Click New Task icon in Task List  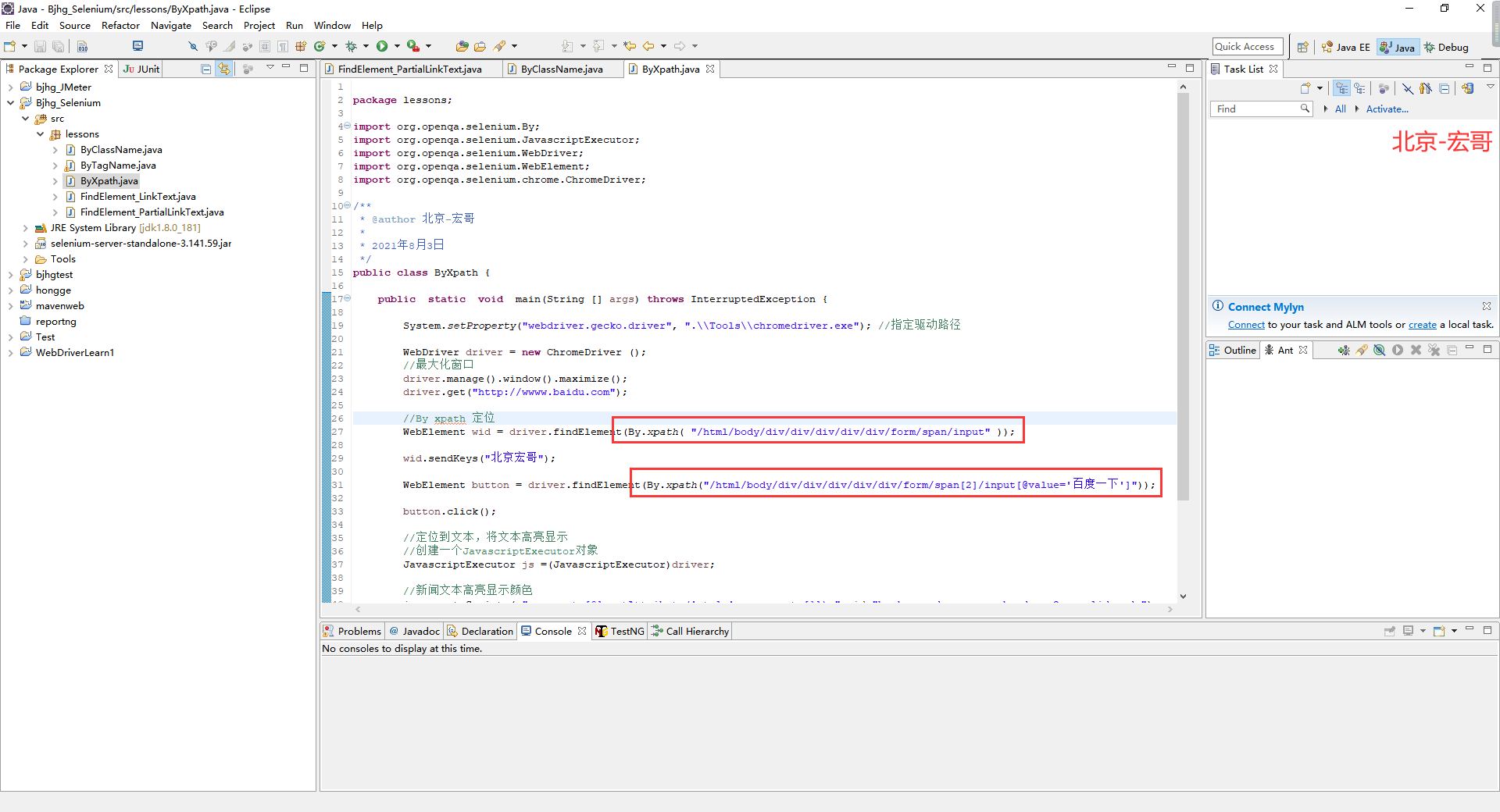1305,88
